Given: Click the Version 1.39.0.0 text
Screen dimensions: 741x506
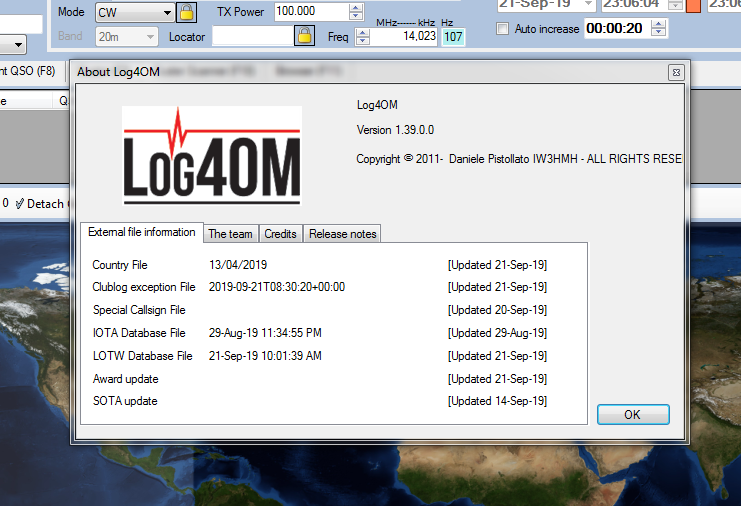Looking at the screenshot, I should (395, 130).
